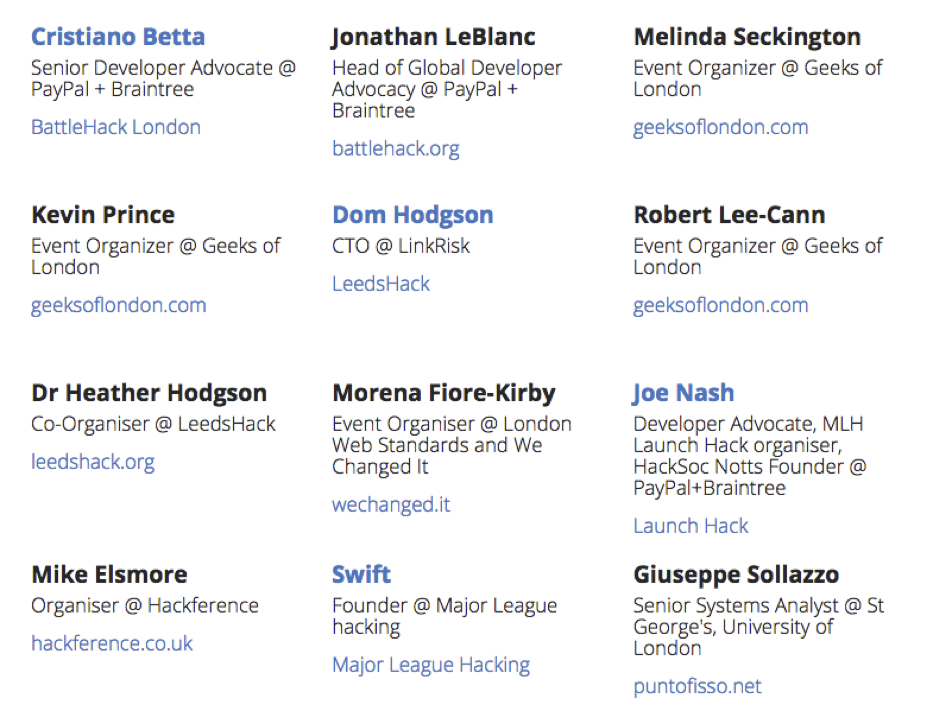Visit the leedshack.org link
The image size is (941, 715).
93,462
